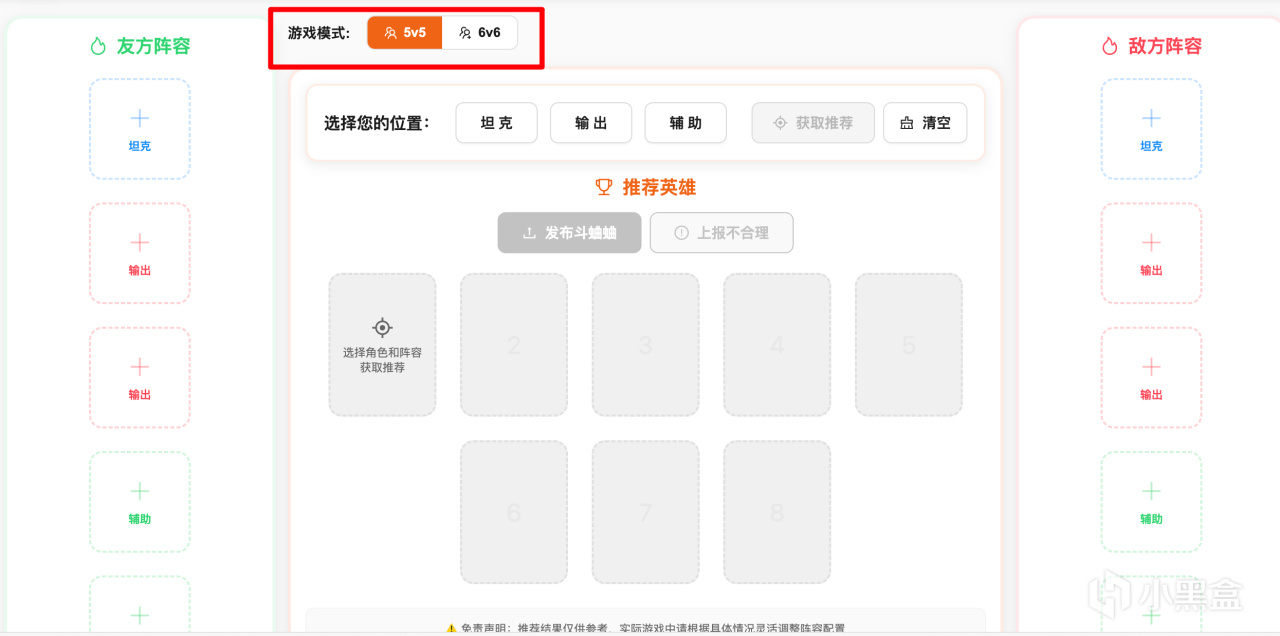The image size is (1280, 636).
Task: Add second 输出 hero to 友方阵容
Action: pyautogui.click(x=140, y=378)
